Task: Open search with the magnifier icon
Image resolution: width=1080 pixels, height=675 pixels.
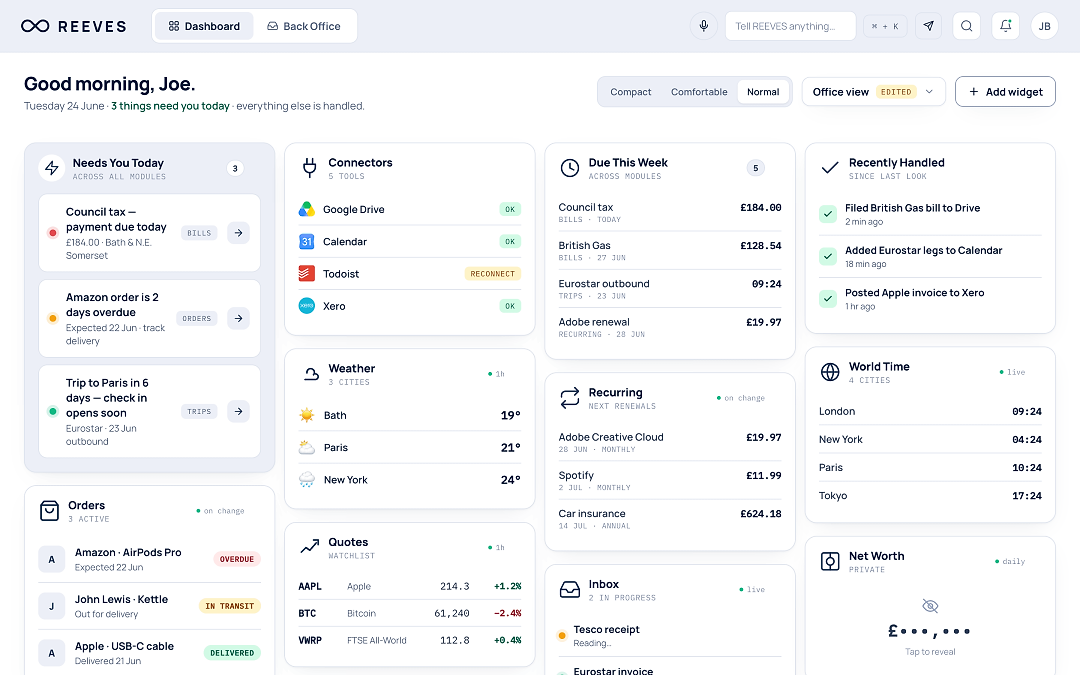Action: [x=966, y=26]
